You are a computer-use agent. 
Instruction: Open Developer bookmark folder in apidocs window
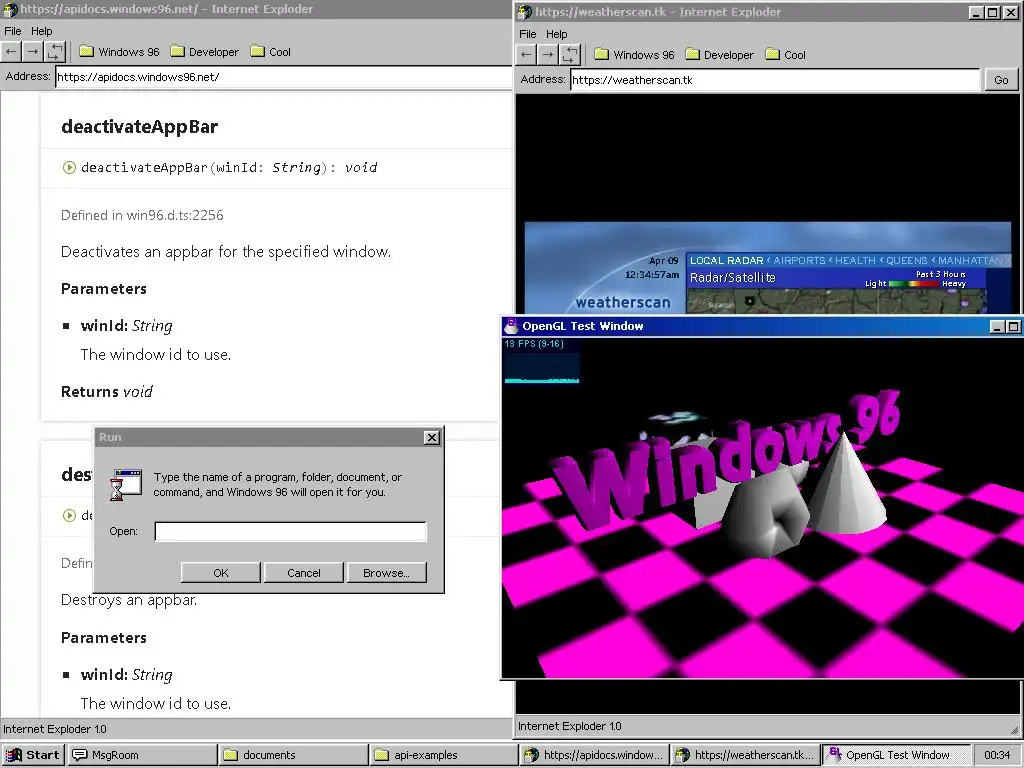tap(204, 52)
